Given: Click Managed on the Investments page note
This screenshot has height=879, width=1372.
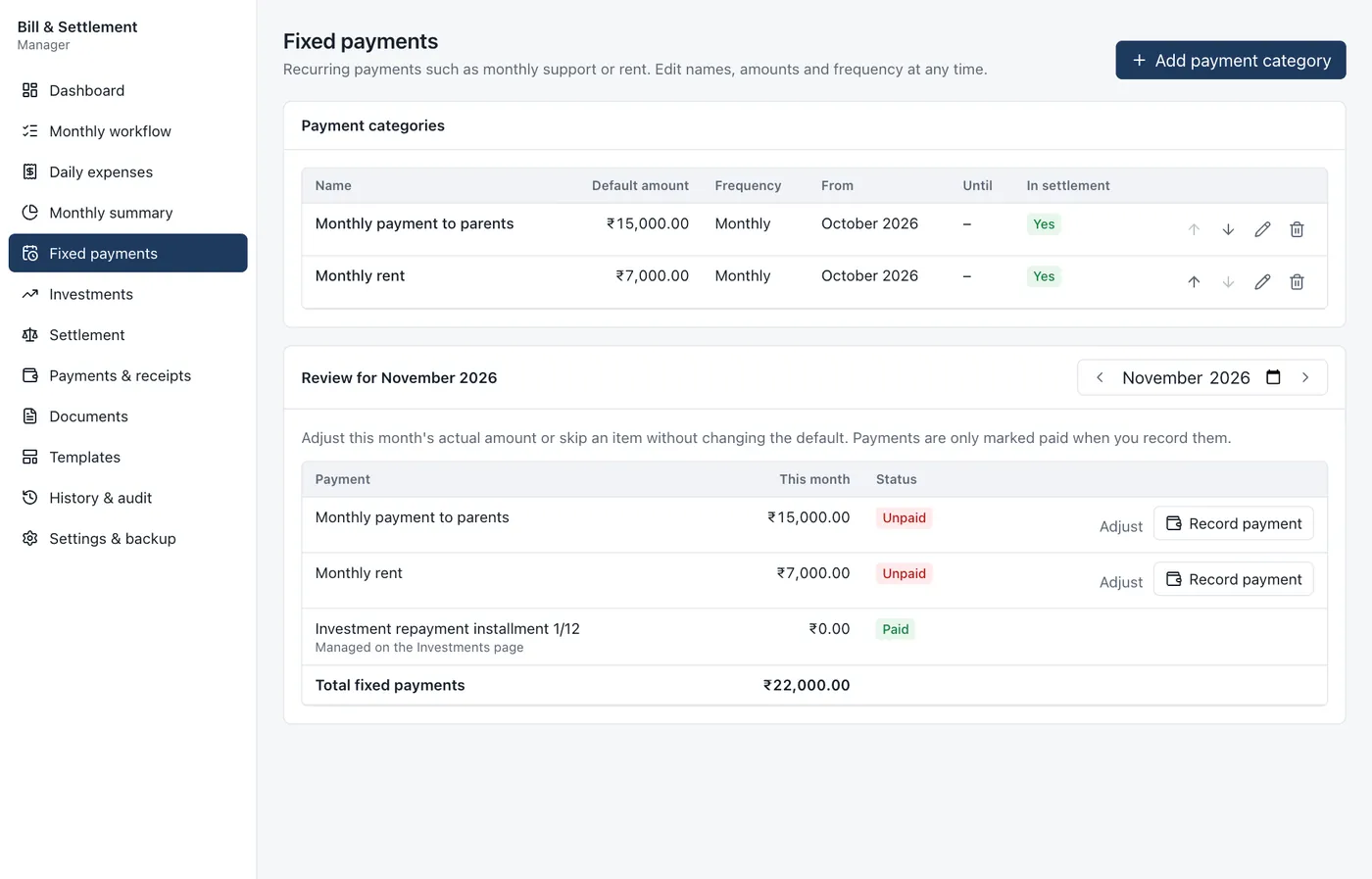Looking at the screenshot, I should (x=419, y=647).
